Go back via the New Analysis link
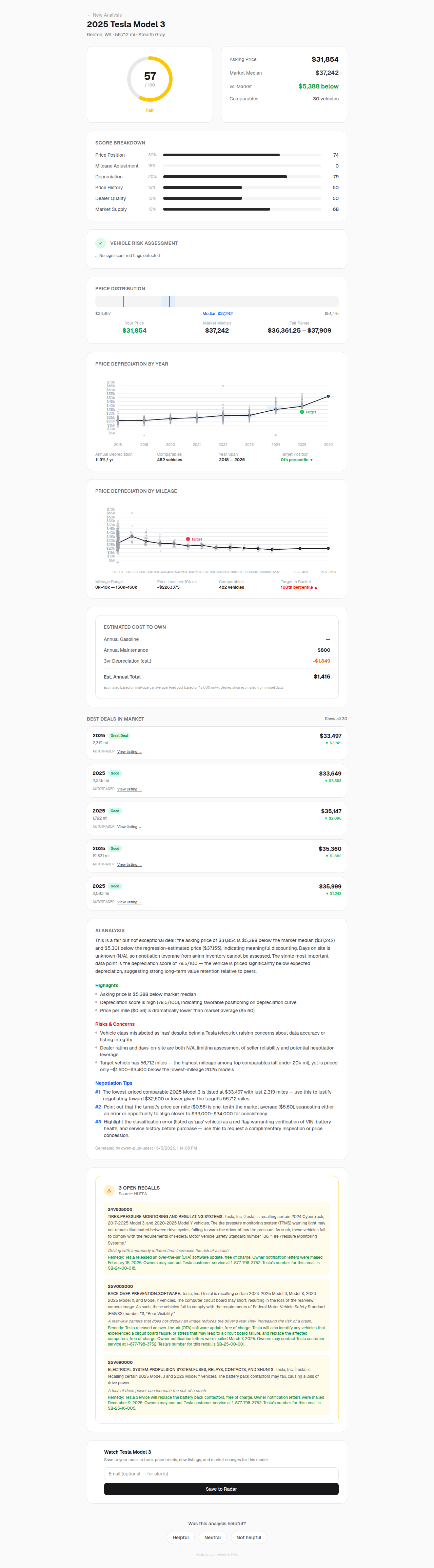Screen dimensions: 434x1568 pyautogui.click(x=104, y=15)
